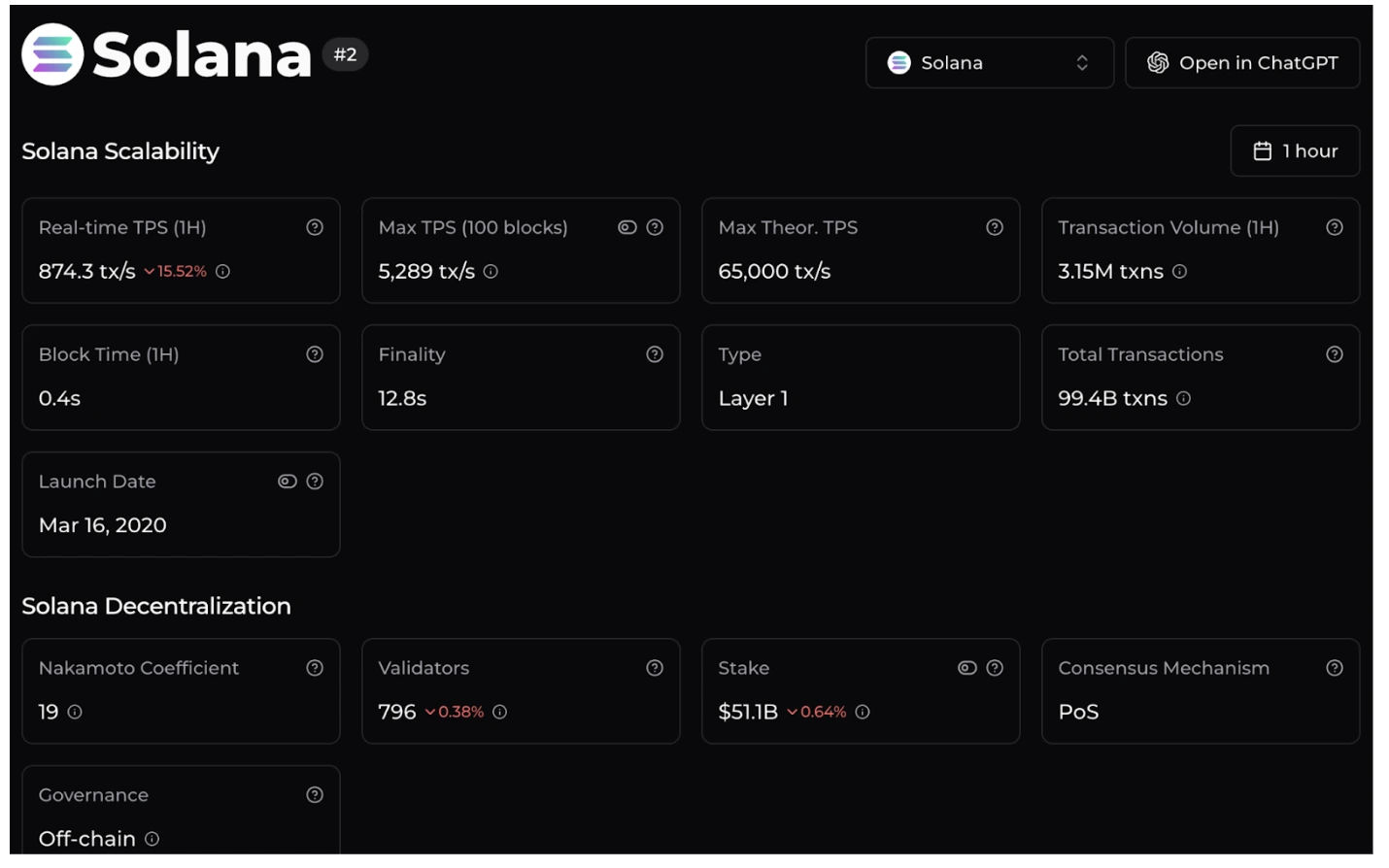Click the $51.1B stake value
Viewport: 1389px width, 868px height.
[748, 712]
